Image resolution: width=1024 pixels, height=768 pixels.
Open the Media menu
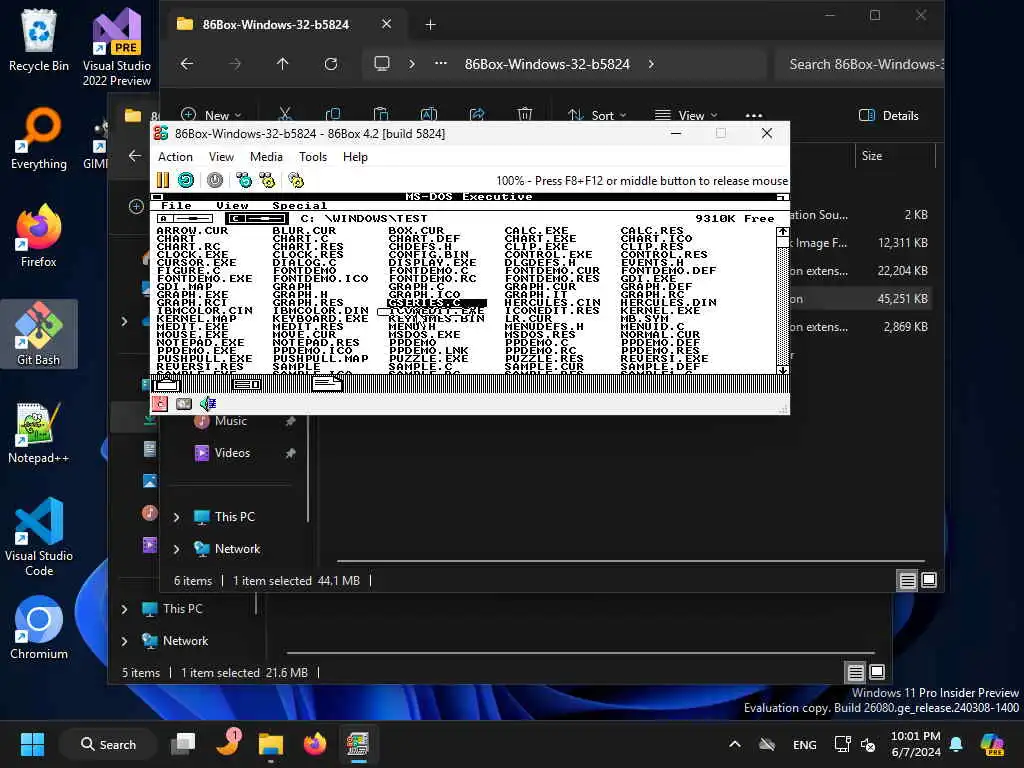click(266, 157)
